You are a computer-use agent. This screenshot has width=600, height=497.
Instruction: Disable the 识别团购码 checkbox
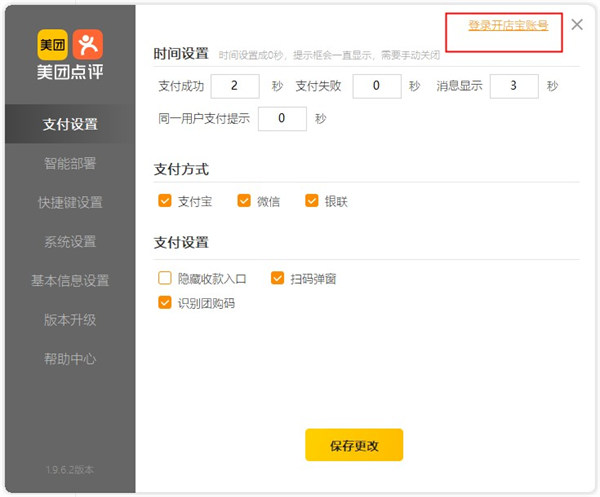(165, 302)
